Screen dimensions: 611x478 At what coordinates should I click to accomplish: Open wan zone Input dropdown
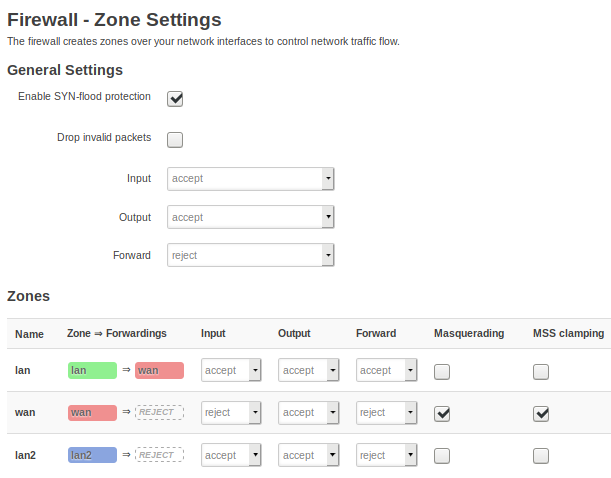(x=231, y=413)
